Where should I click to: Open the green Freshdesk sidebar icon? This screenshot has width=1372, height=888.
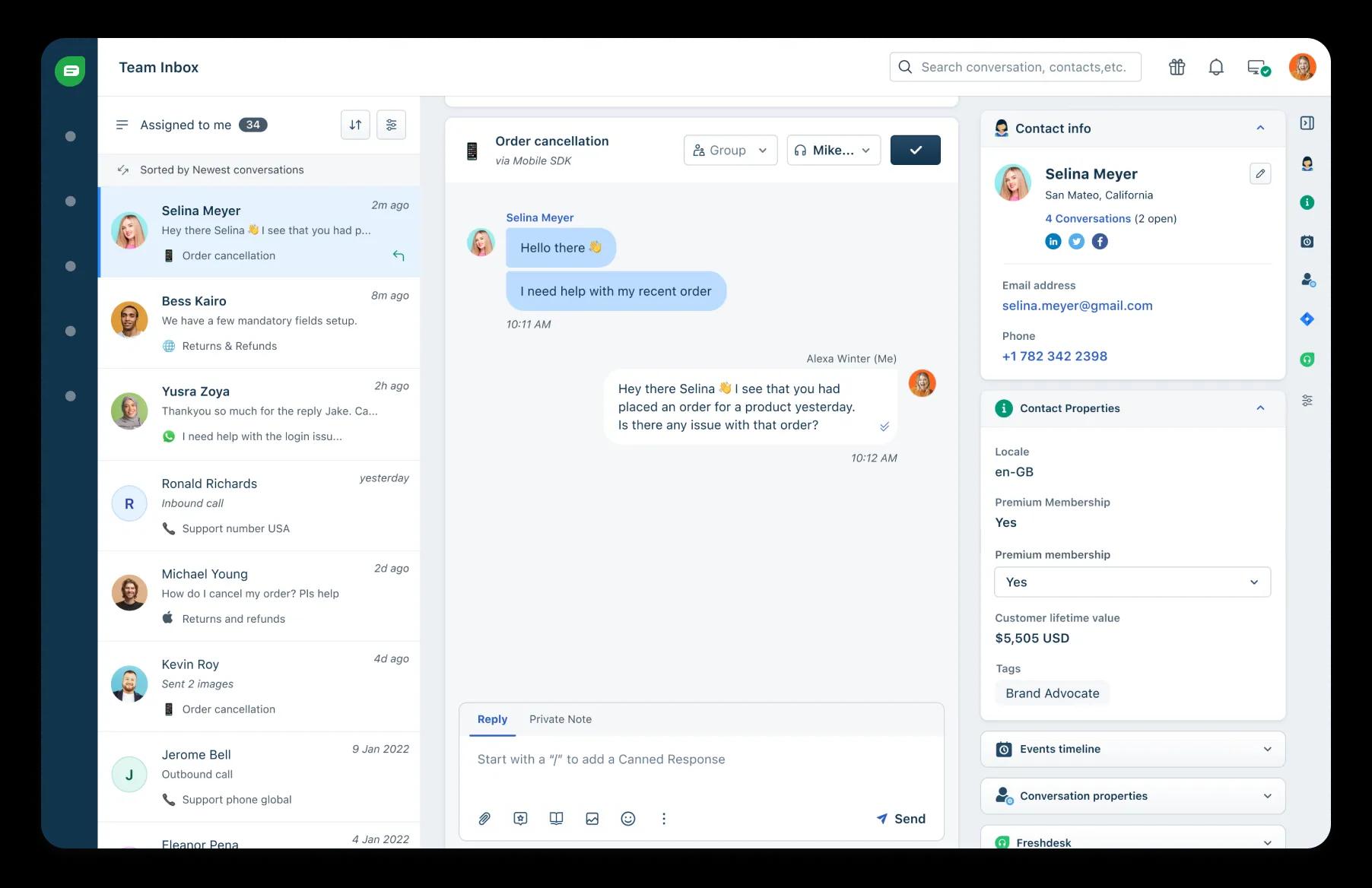click(x=1307, y=360)
